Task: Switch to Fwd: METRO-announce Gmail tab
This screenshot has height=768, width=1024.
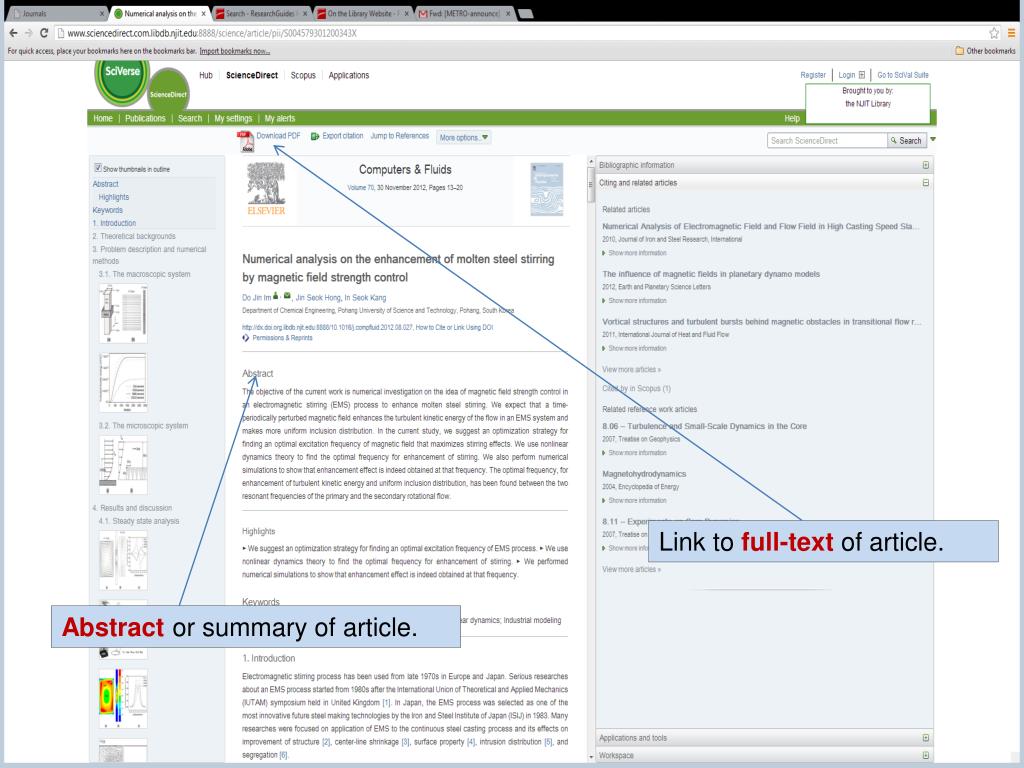Action: coord(464,13)
